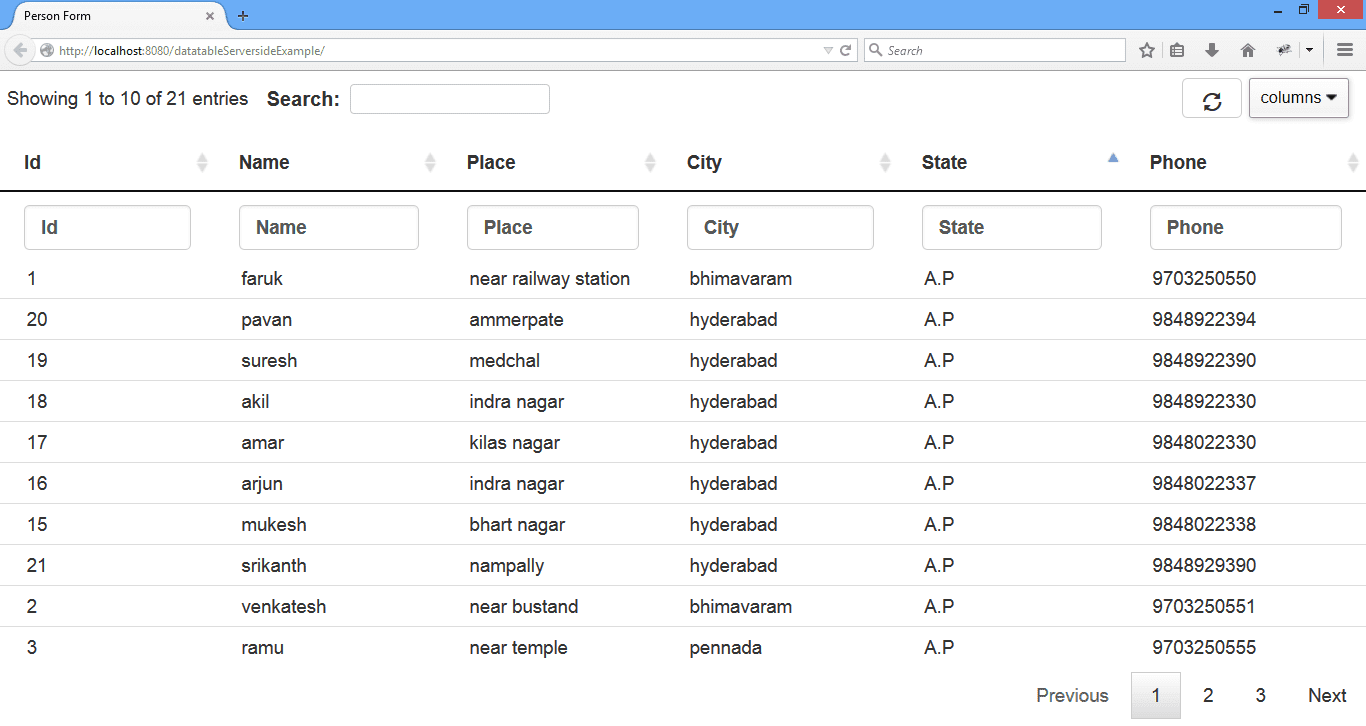
Task: Go to page Next in pagination
Action: (1327, 695)
